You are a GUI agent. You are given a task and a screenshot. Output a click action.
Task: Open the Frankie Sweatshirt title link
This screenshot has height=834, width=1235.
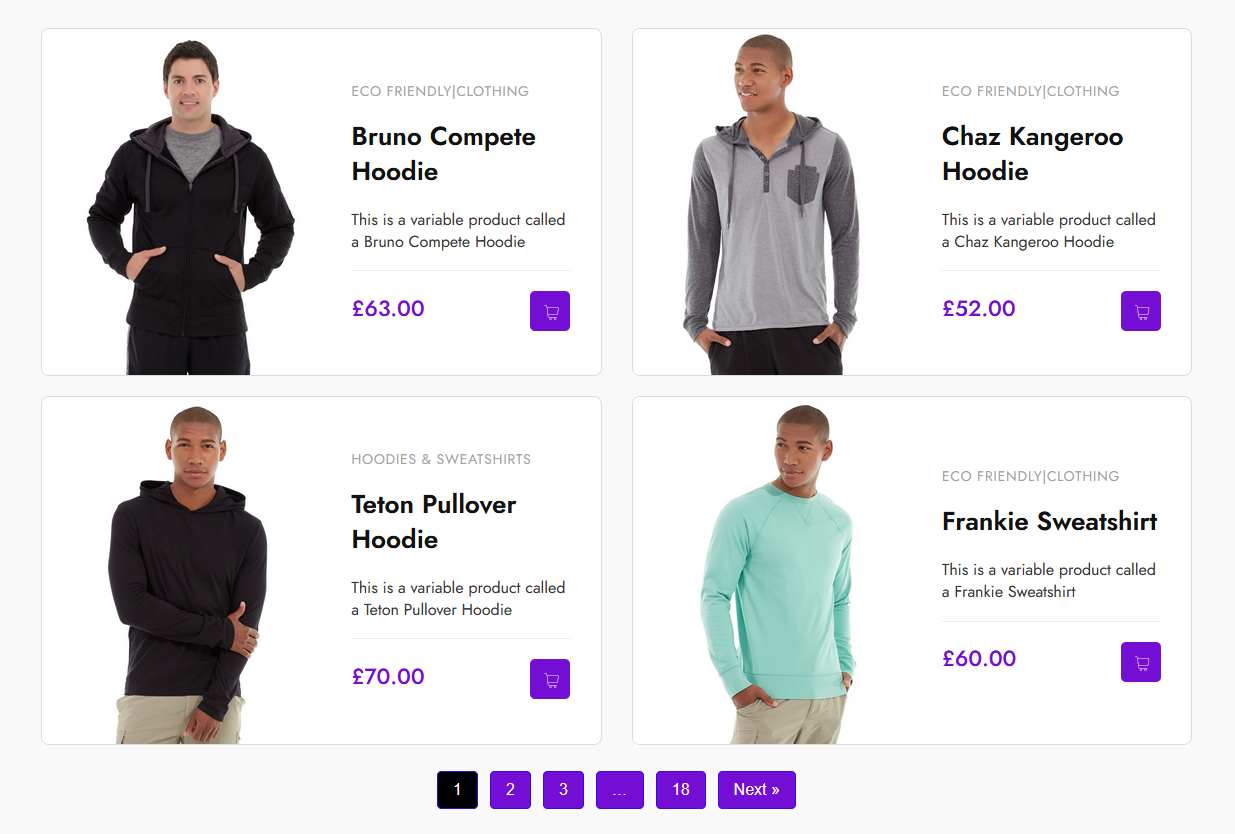click(1049, 521)
